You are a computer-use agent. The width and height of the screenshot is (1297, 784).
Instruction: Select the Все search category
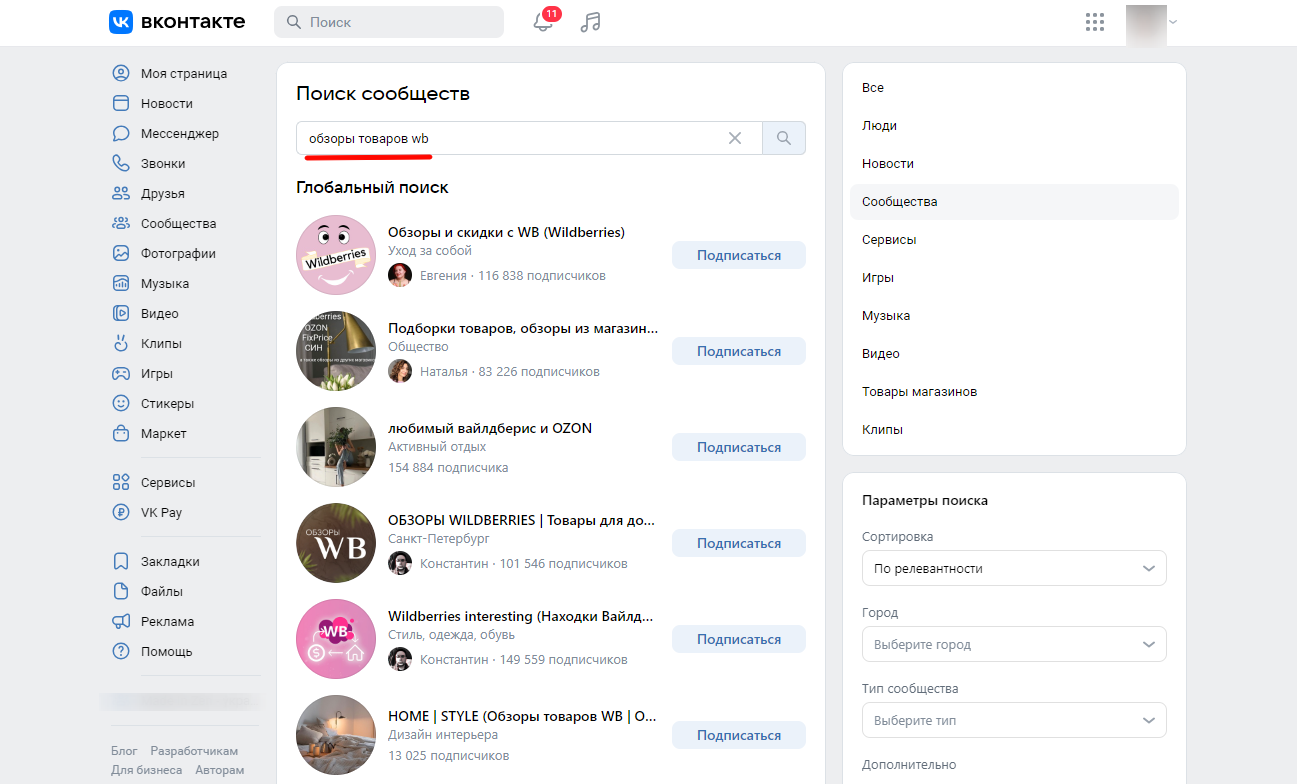click(1014, 88)
